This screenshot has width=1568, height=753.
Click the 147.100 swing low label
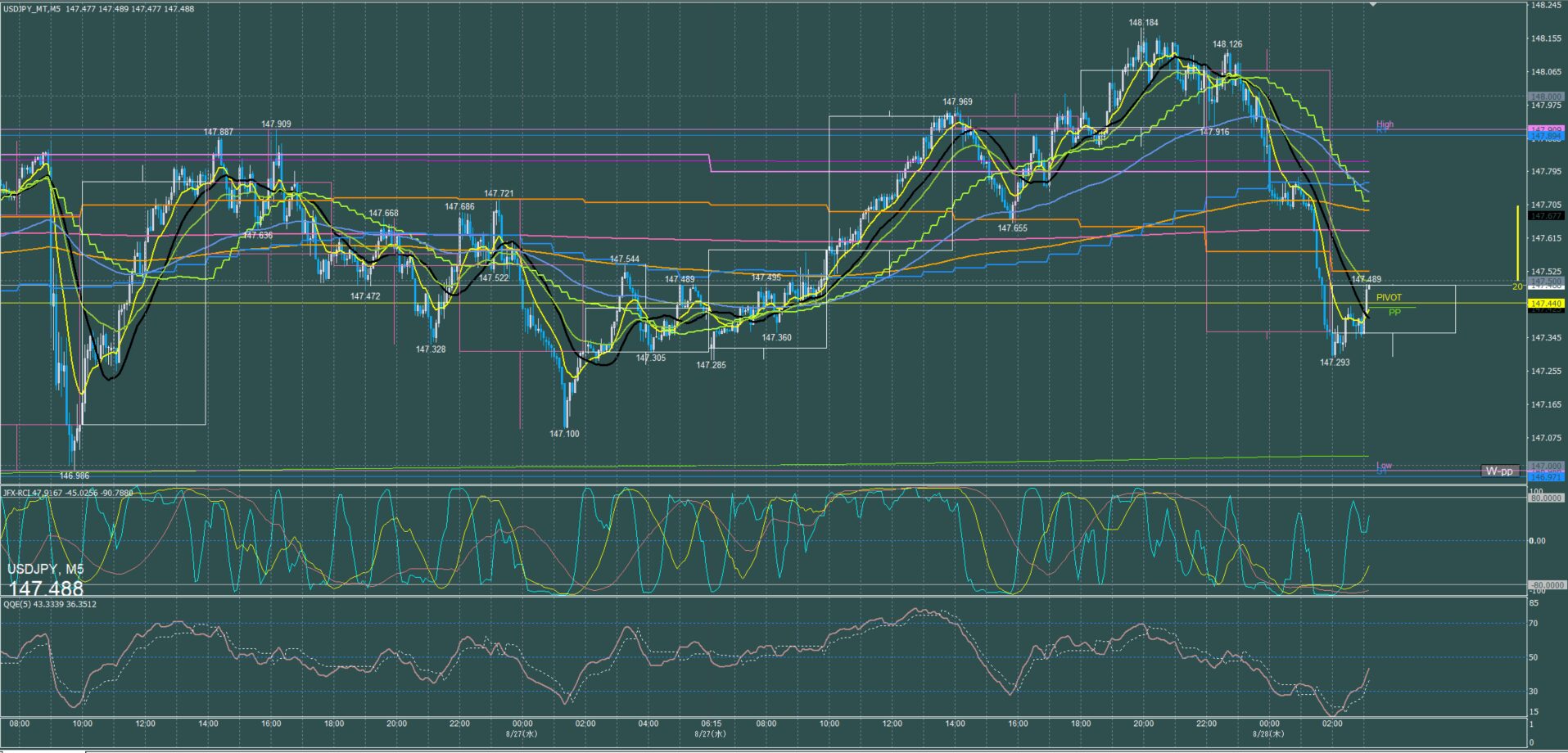click(564, 434)
